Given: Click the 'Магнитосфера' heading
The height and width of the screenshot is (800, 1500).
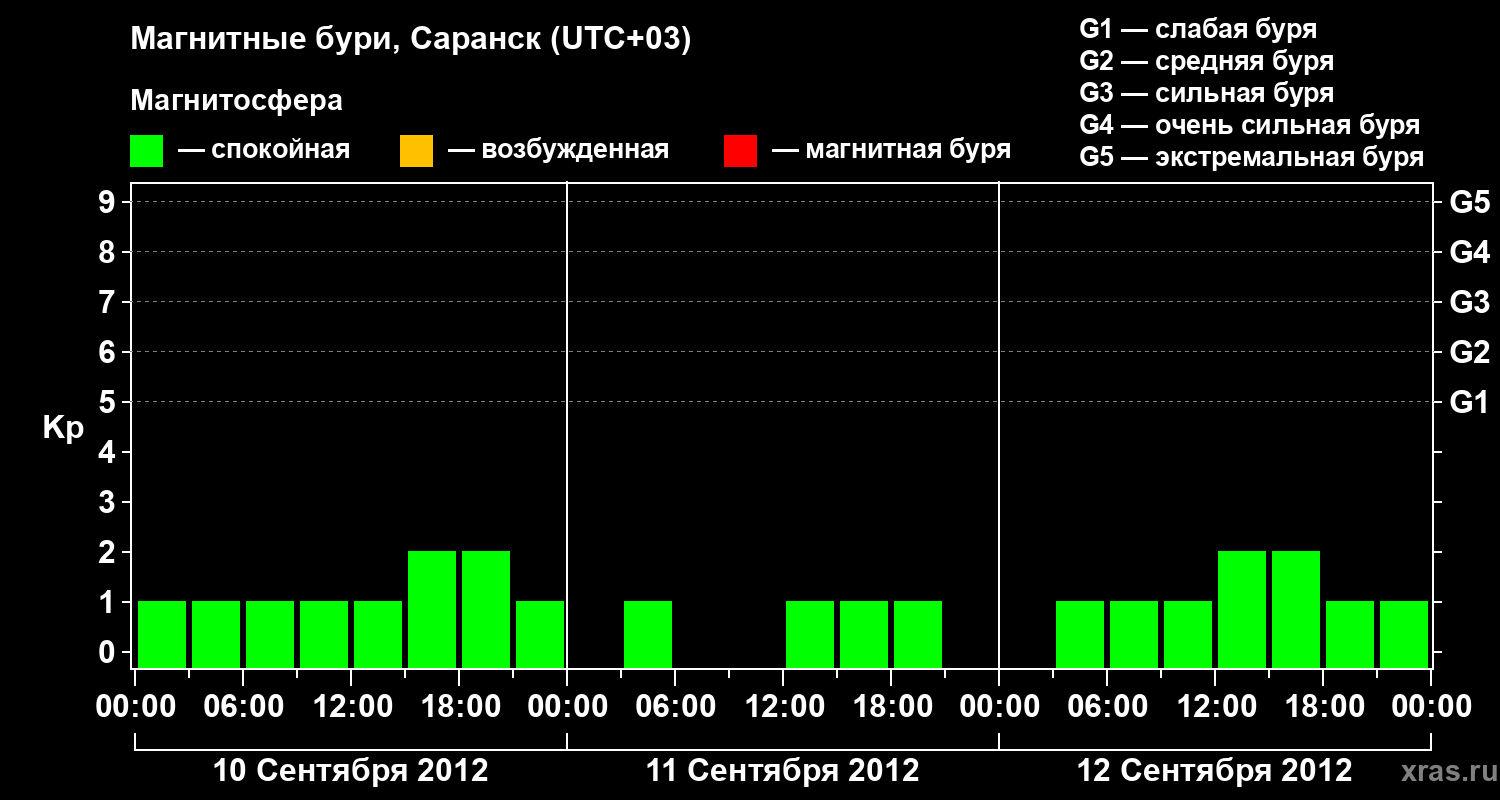Looking at the screenshot, I should 236,101.
